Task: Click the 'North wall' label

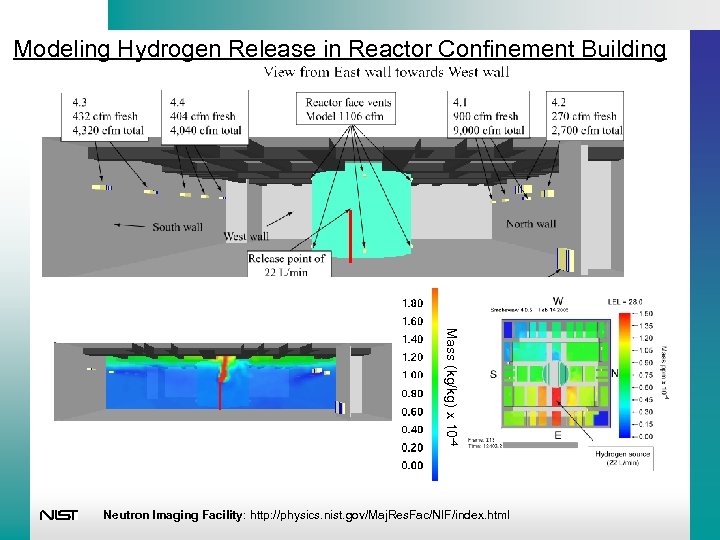Action: pyautogui.click(x=531, y=224)
